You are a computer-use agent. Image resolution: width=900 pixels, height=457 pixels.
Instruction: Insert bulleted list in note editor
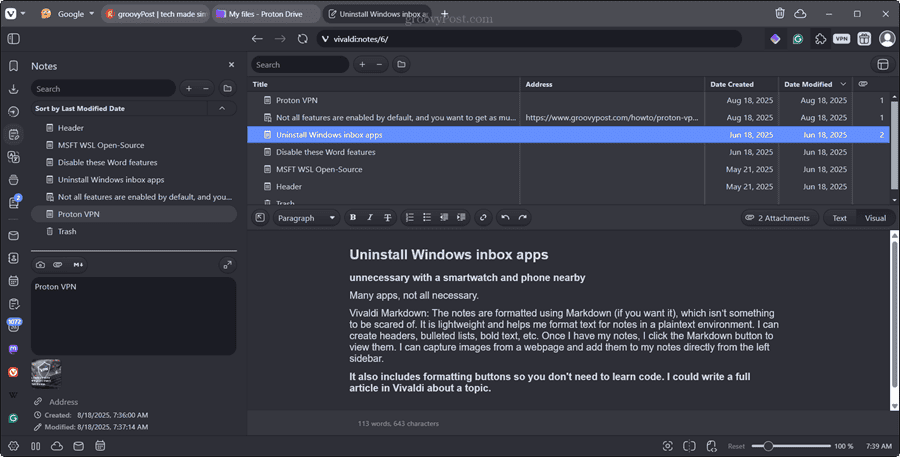[x=426, y=218]
